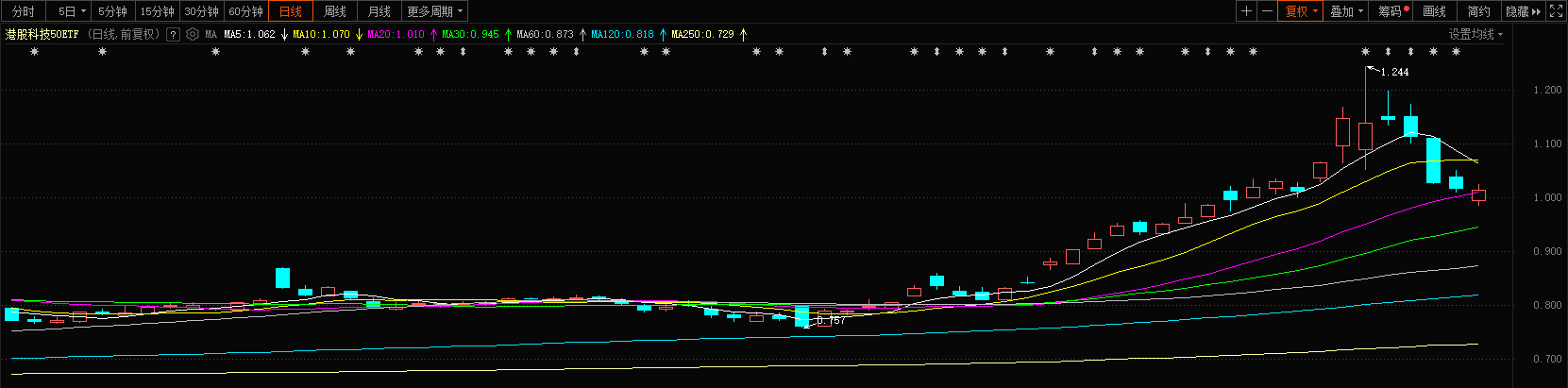Select the MA20:1.010 legend value
Screen dimensions: 1568x388
[x=396, y=34]
